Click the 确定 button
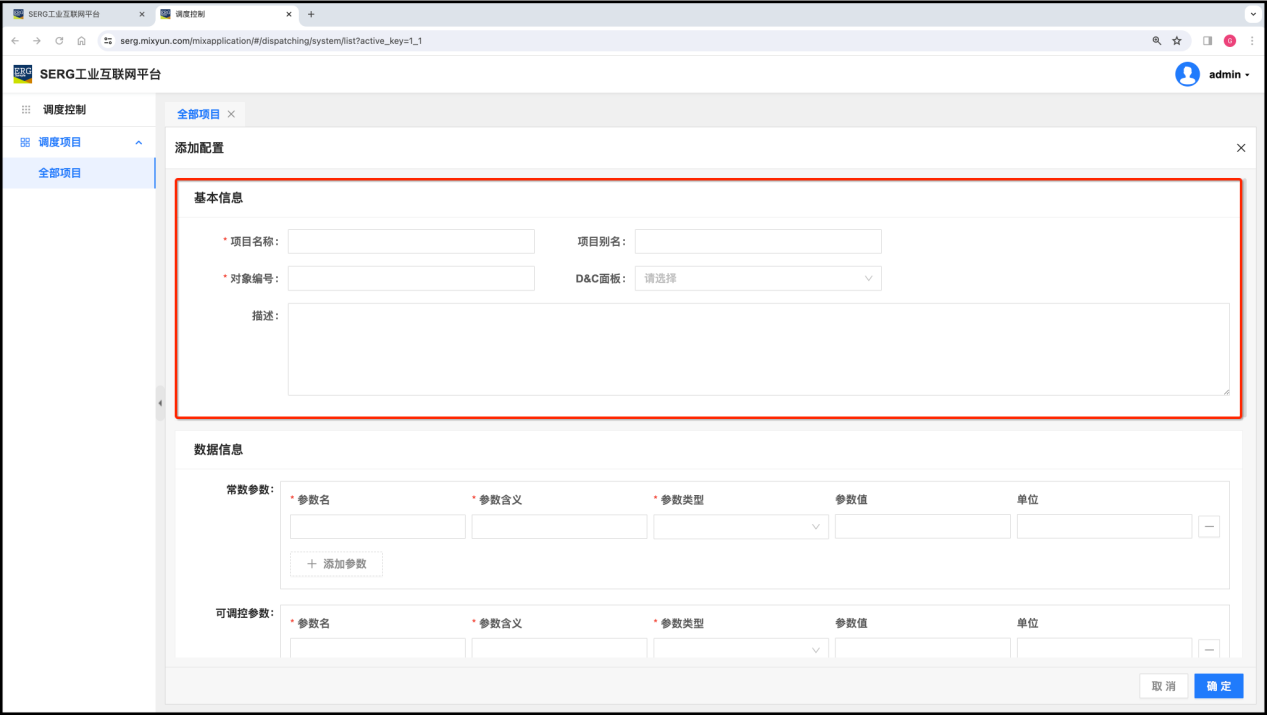Image resolution: width=1267 pixels, height=715 pixels. tap(1218, 686)
